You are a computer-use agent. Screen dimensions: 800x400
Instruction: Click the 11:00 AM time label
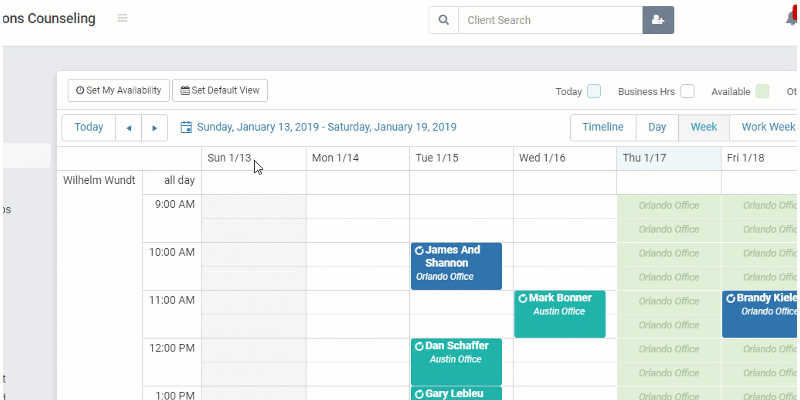tap(172, 301)
